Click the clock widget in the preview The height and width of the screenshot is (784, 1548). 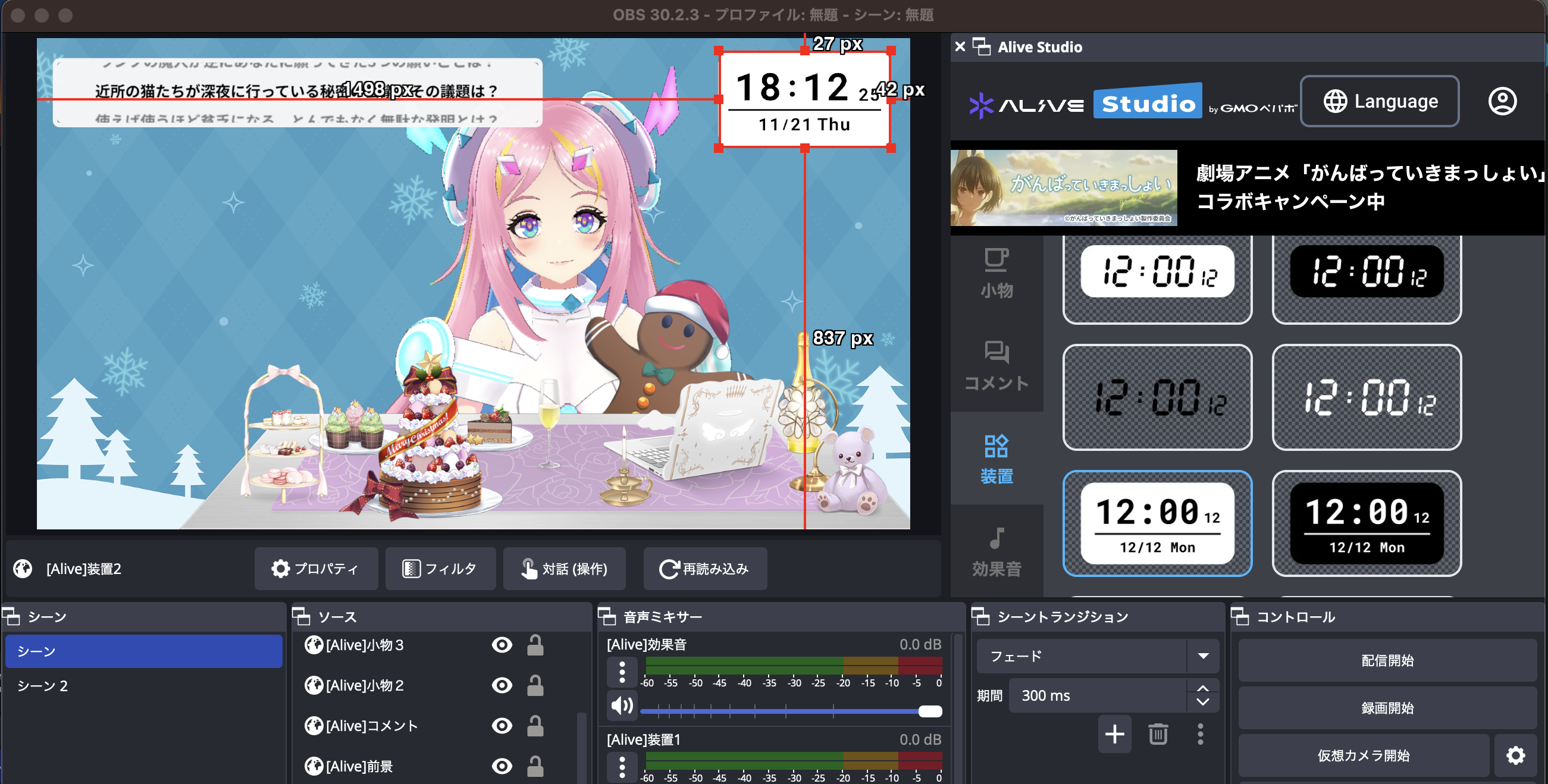(x=804, y=99)
